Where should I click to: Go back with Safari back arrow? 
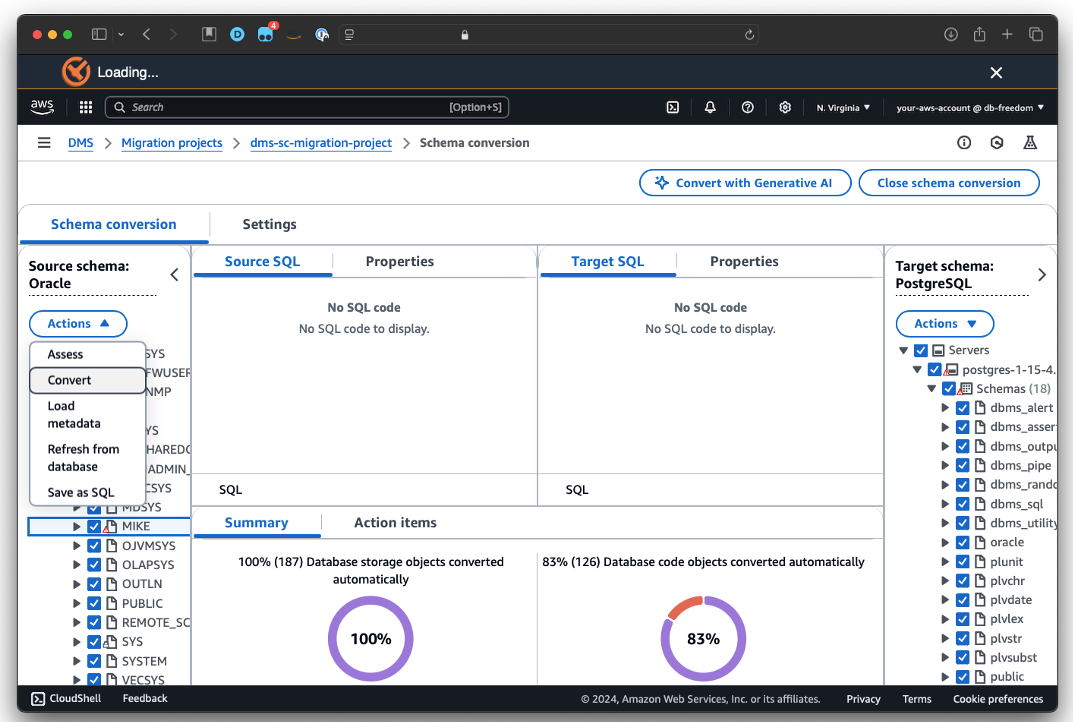(146, 34)
